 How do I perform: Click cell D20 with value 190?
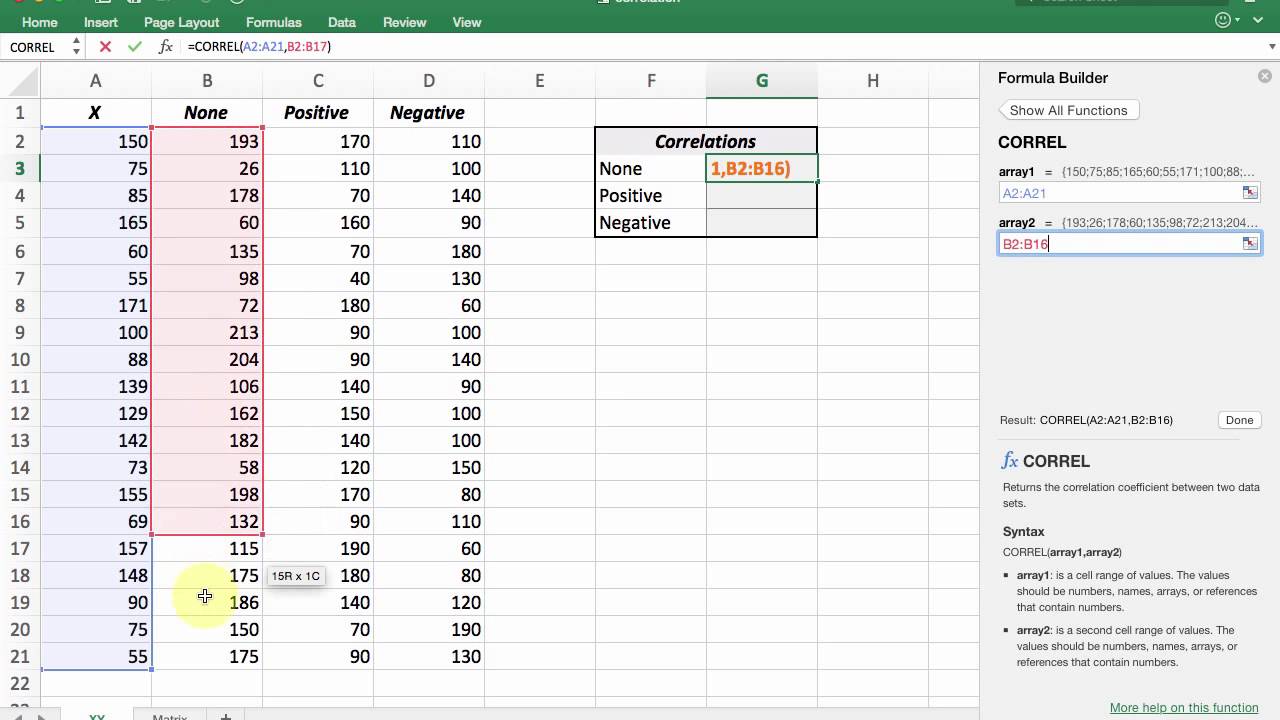[429, 629]
